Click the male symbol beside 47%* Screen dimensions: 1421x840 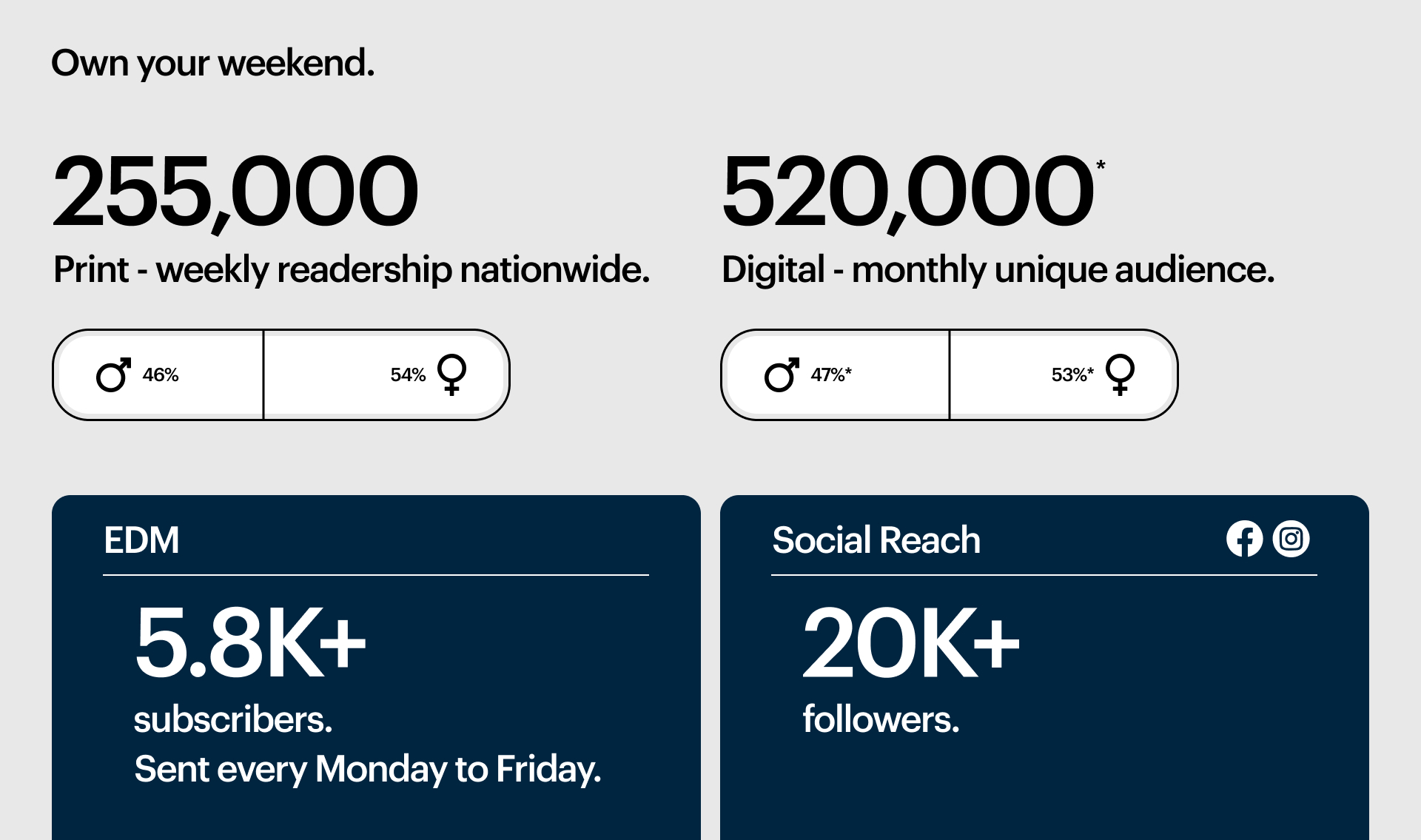point(782,375)
